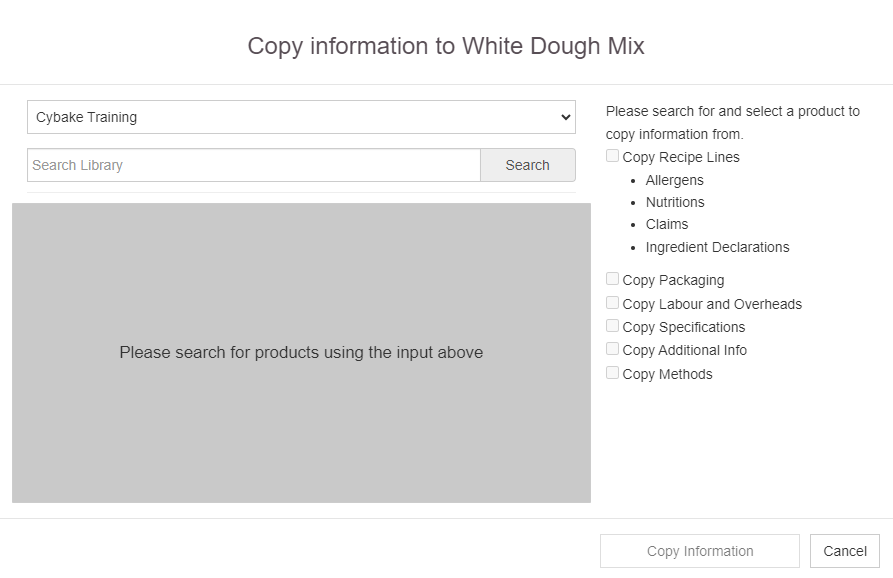Click the chevron arrow of library selector
The image size is (893, 578).
tap(565, 117)
